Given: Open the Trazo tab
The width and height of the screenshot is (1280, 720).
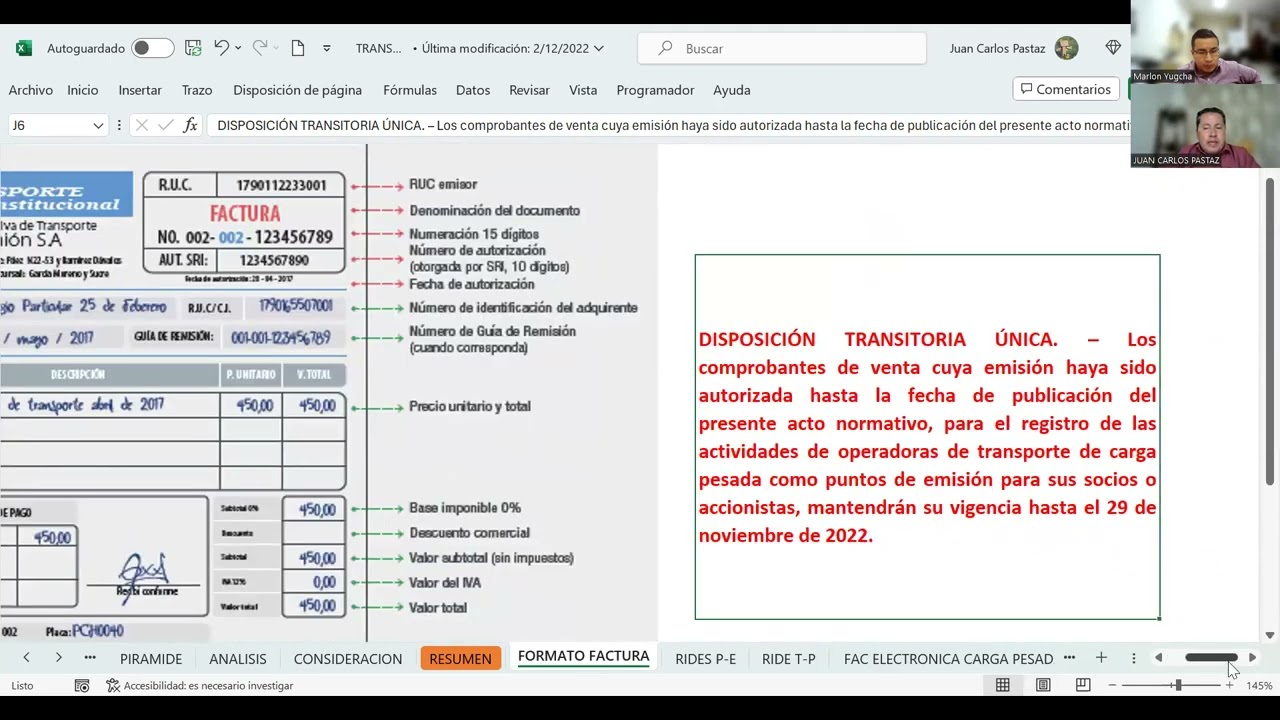Looking at the screenshot, I should tap(197, 90).
